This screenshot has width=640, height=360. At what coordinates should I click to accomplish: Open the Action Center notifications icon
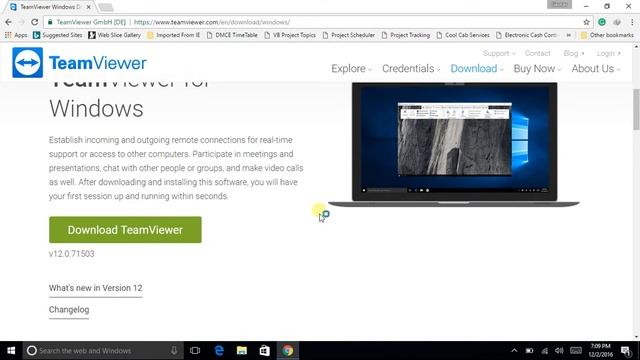626,351
